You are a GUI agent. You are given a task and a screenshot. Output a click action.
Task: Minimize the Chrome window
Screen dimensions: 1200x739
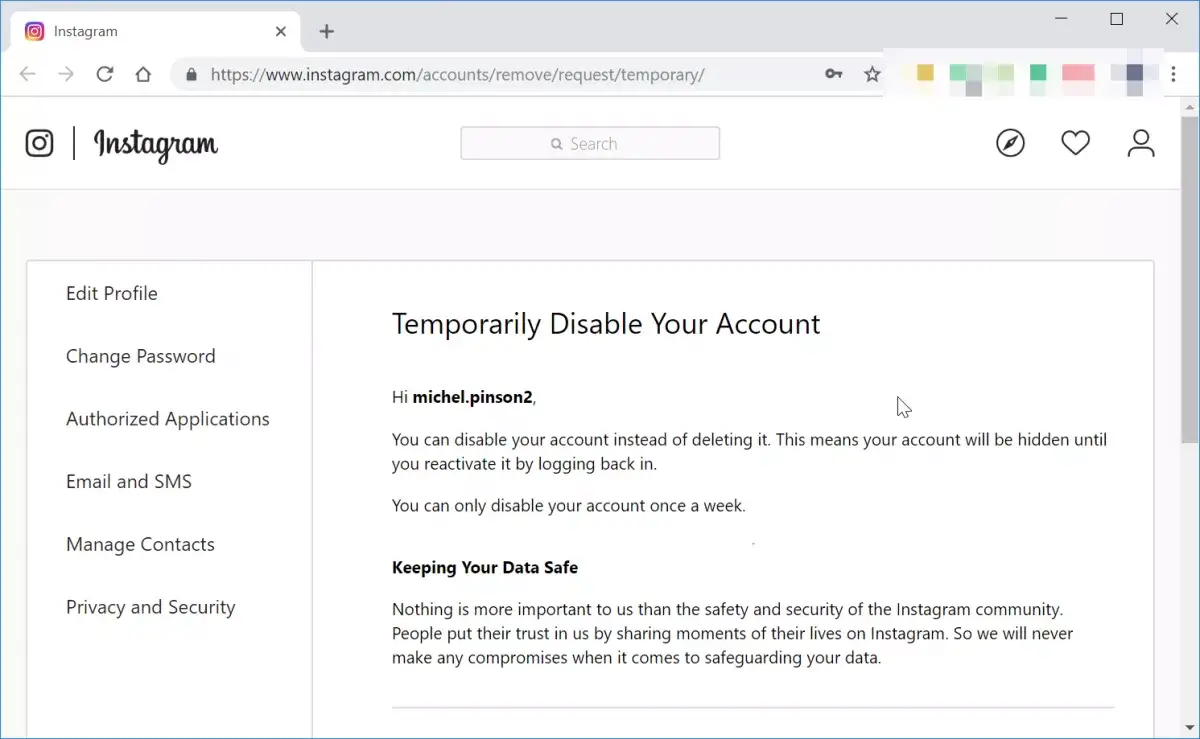point(1062,19)
